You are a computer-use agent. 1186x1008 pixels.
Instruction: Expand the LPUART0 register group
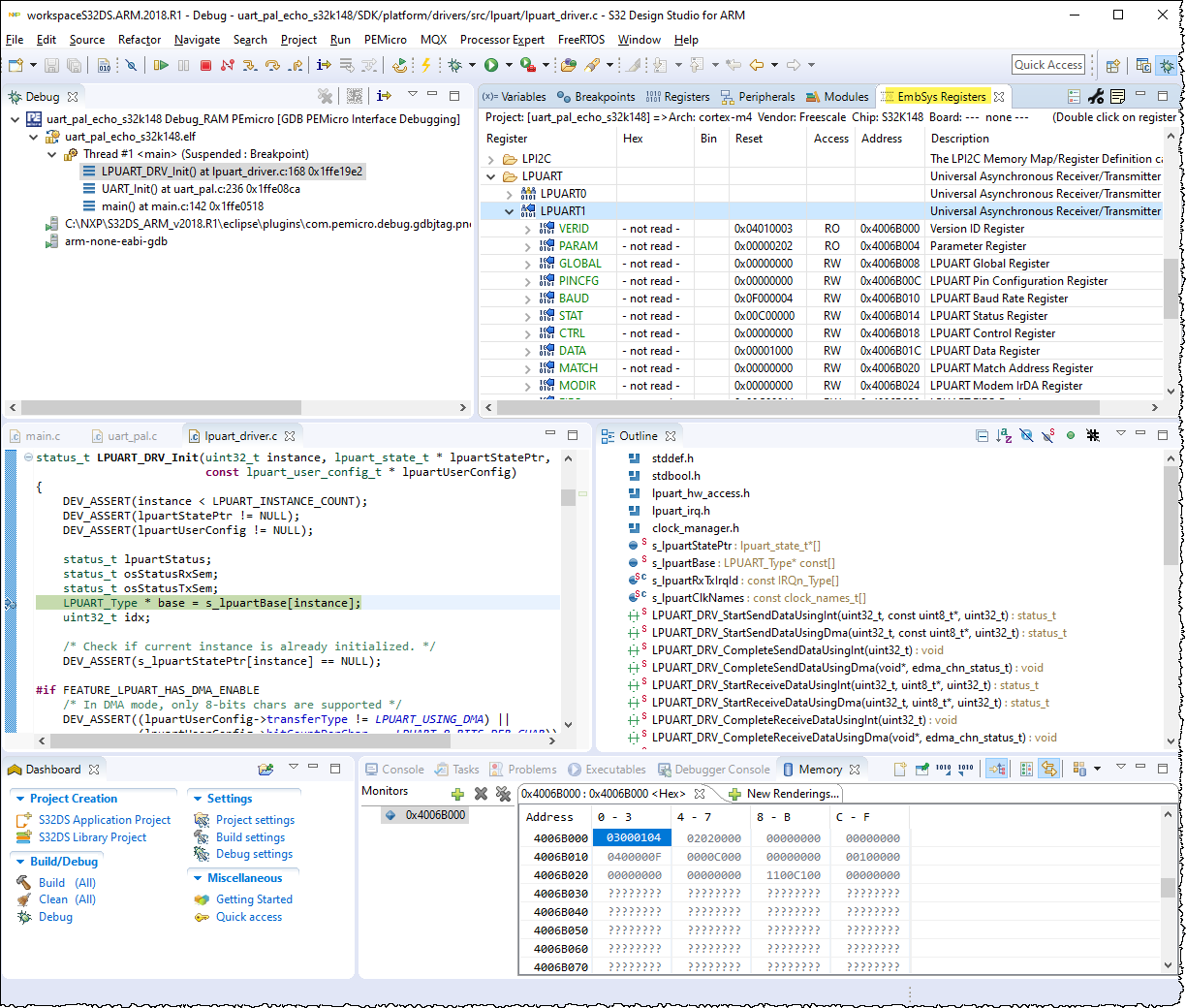coord(510,194)
